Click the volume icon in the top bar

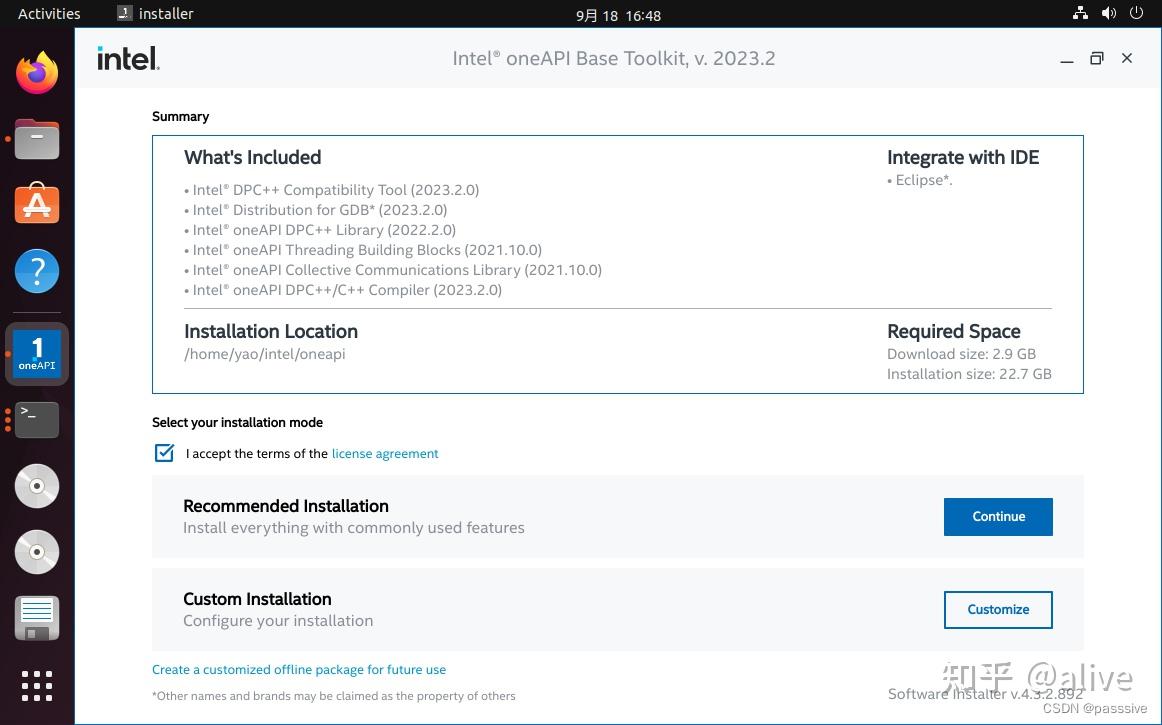pyautogui.click(x=1109, y=14)
